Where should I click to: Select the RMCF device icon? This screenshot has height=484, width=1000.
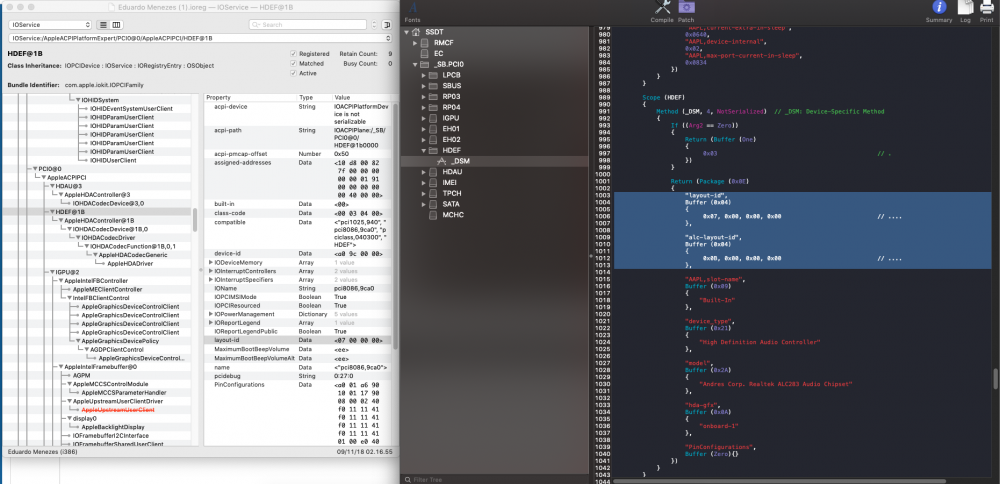[425, 42]
